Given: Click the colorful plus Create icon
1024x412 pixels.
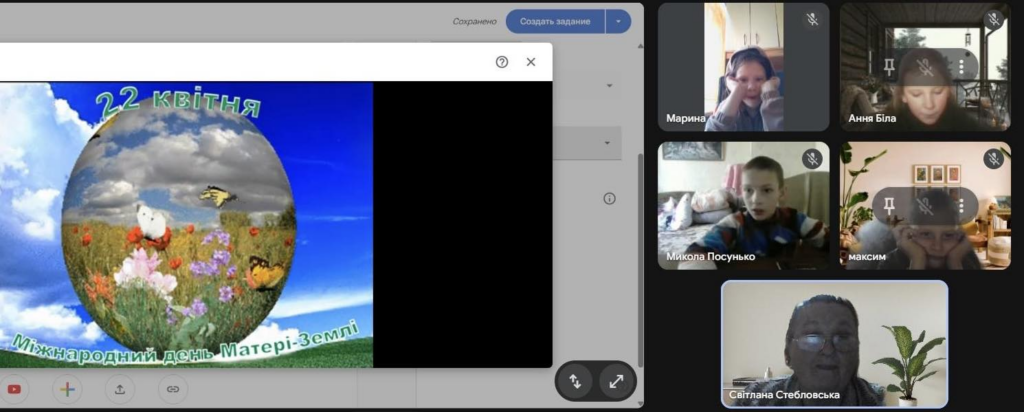Looking at the screenshot, I should point(67,389).
